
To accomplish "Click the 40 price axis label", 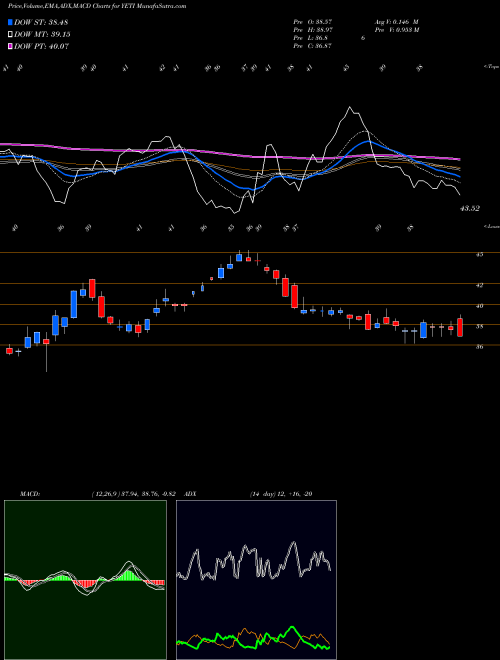I will (x=479, y=306).
